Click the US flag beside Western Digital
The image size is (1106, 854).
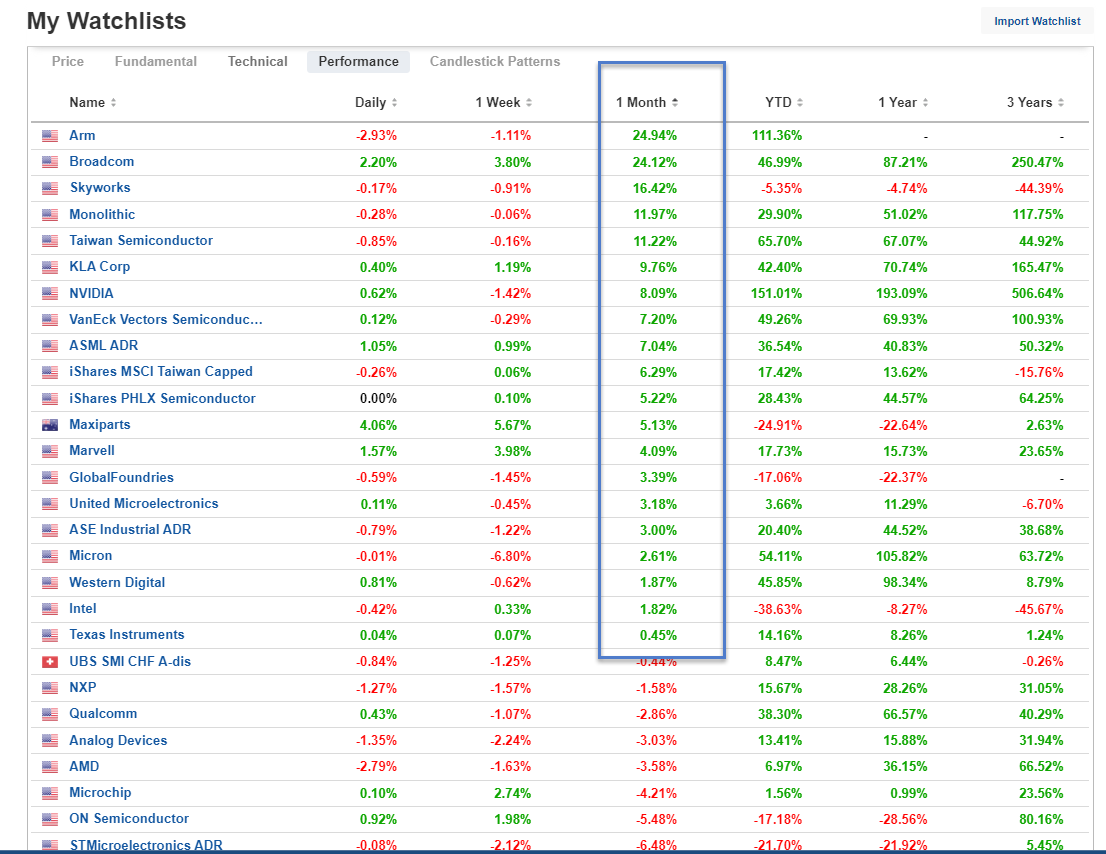[49, 583]
